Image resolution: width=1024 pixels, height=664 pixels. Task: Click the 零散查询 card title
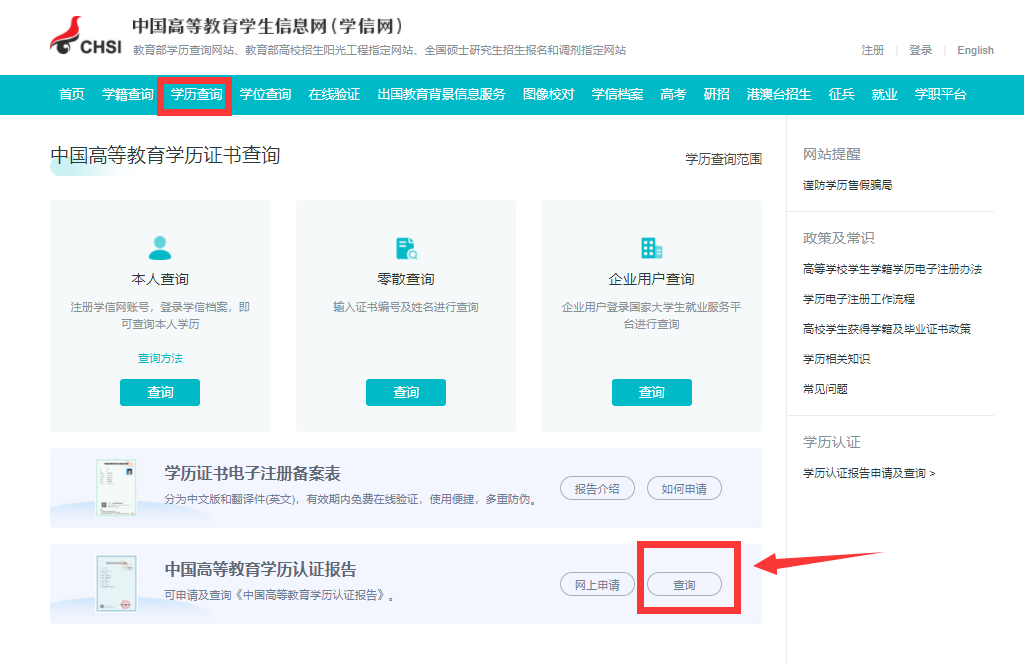coord(406,279)
